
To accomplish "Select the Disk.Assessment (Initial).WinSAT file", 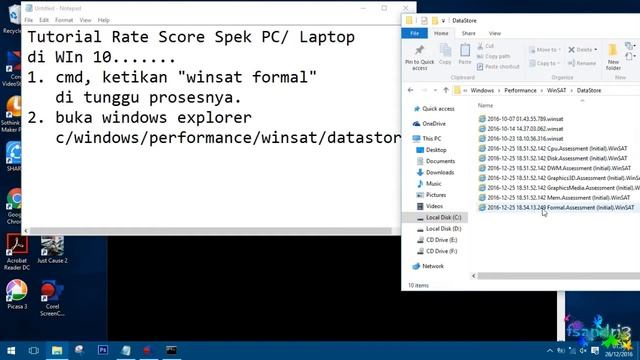I will [553, 158].
